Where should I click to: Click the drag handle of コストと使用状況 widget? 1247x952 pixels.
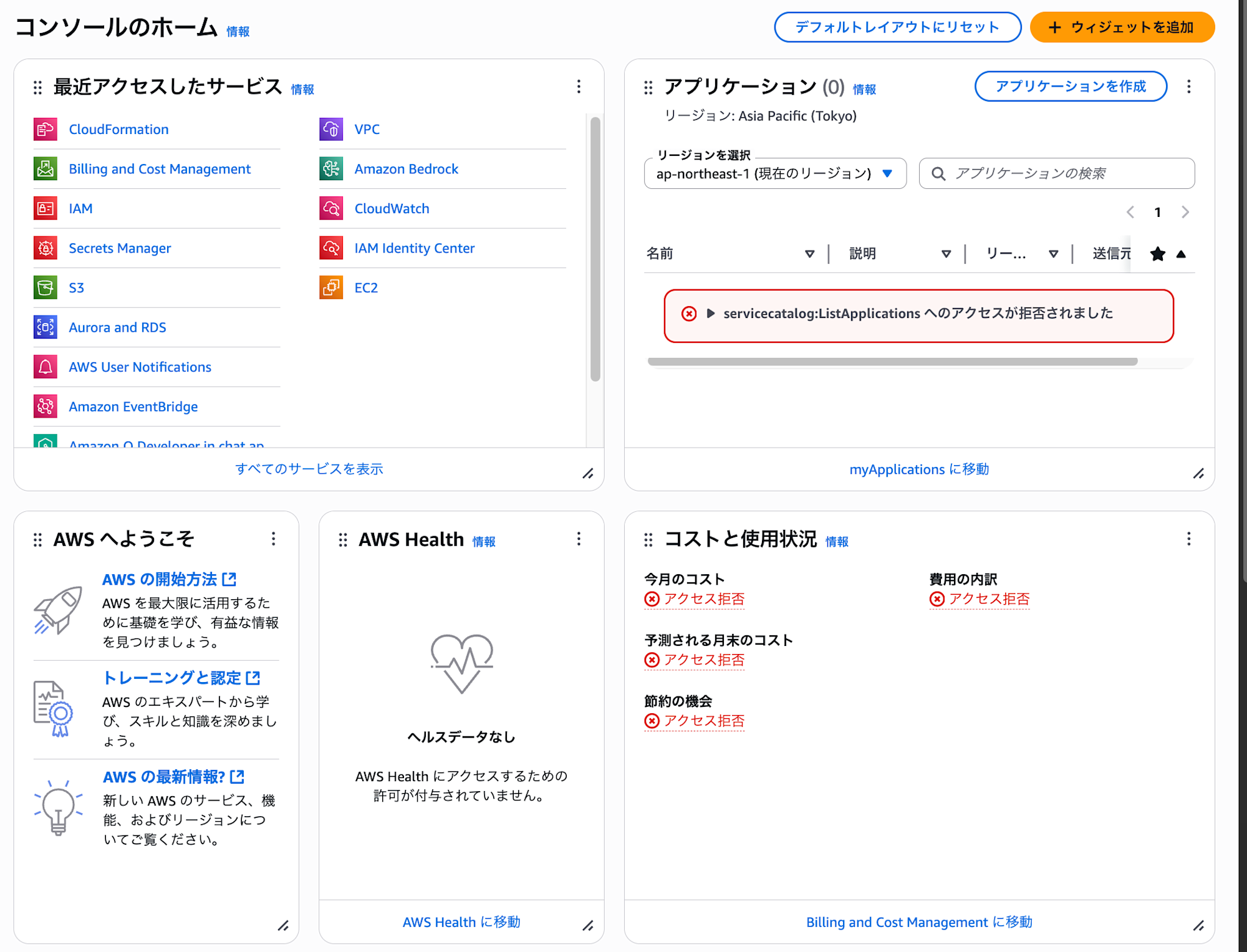tap(648, 539)
